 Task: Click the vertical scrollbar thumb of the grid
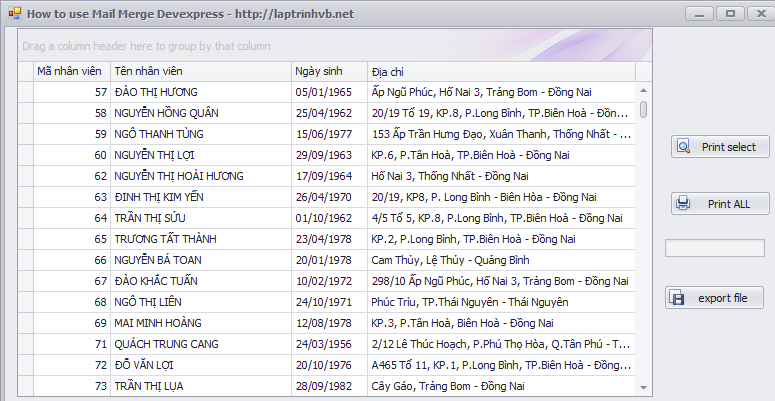point(643,109)
